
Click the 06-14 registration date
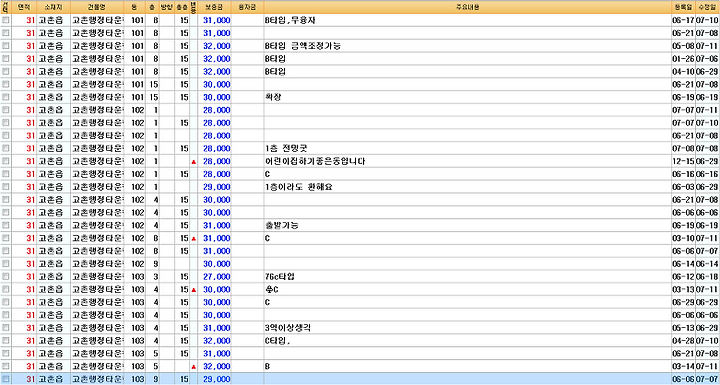pyautogui.click(x=683, y=264)
